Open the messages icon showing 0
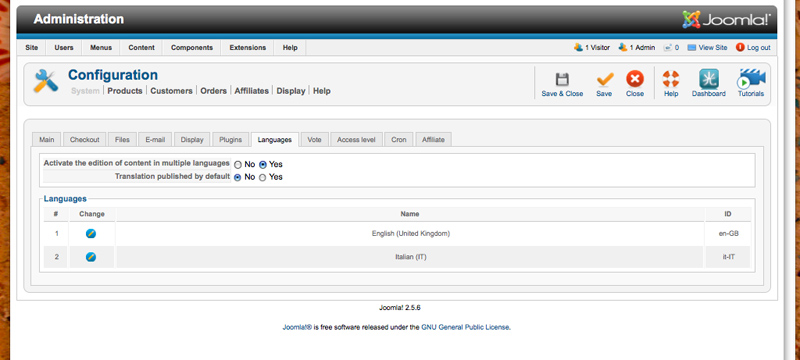Viewport: 800px width, 360px height. pos(667,47)
